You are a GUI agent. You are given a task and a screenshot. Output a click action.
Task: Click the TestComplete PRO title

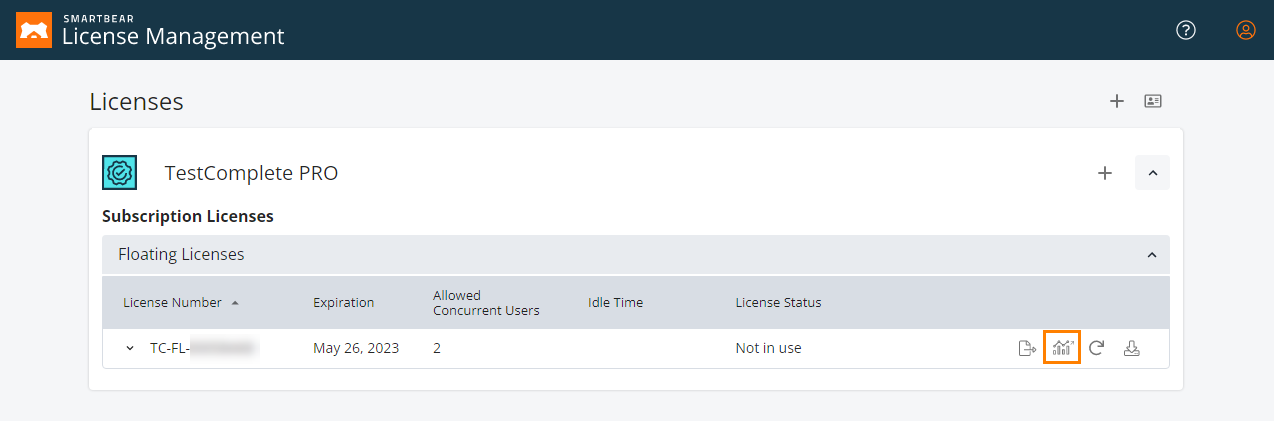[251, 173]
